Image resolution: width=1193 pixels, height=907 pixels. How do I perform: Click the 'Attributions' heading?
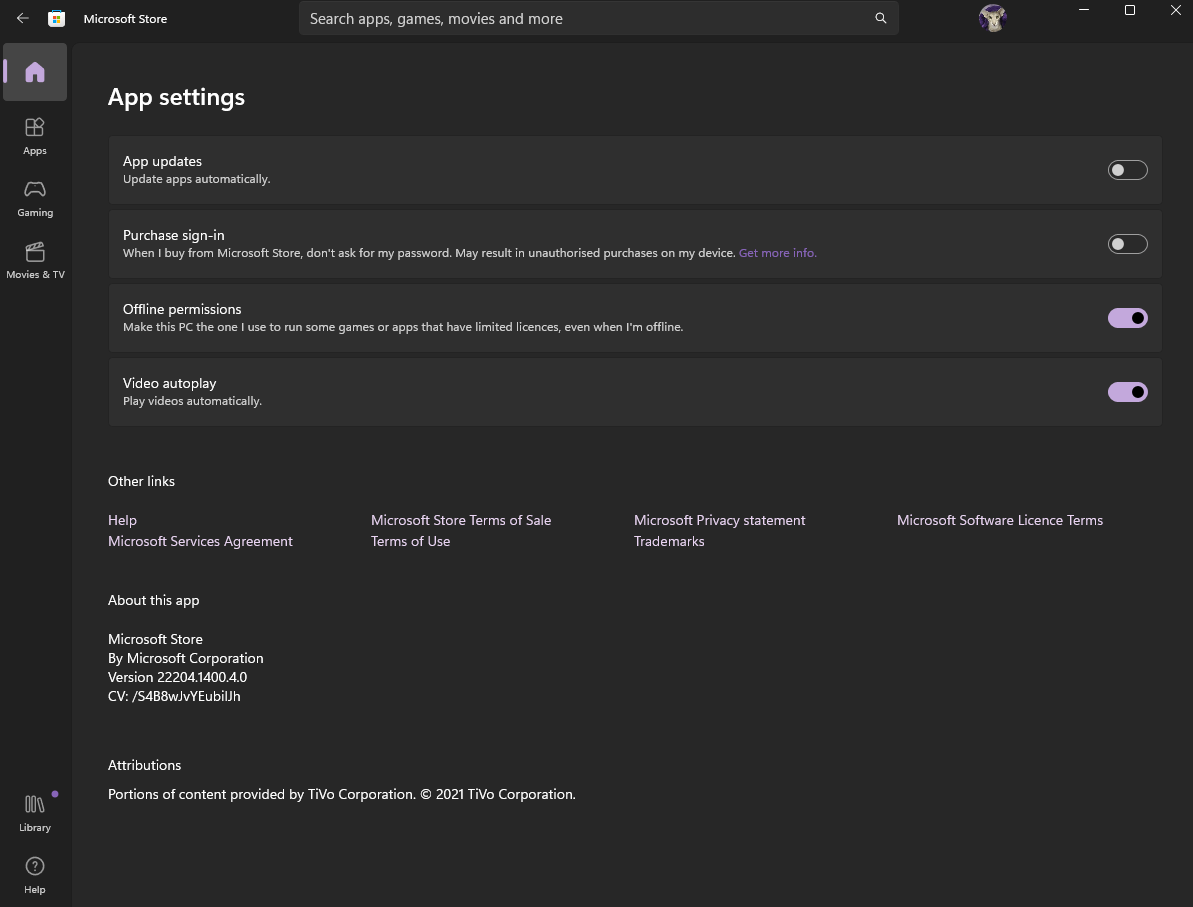145,765
